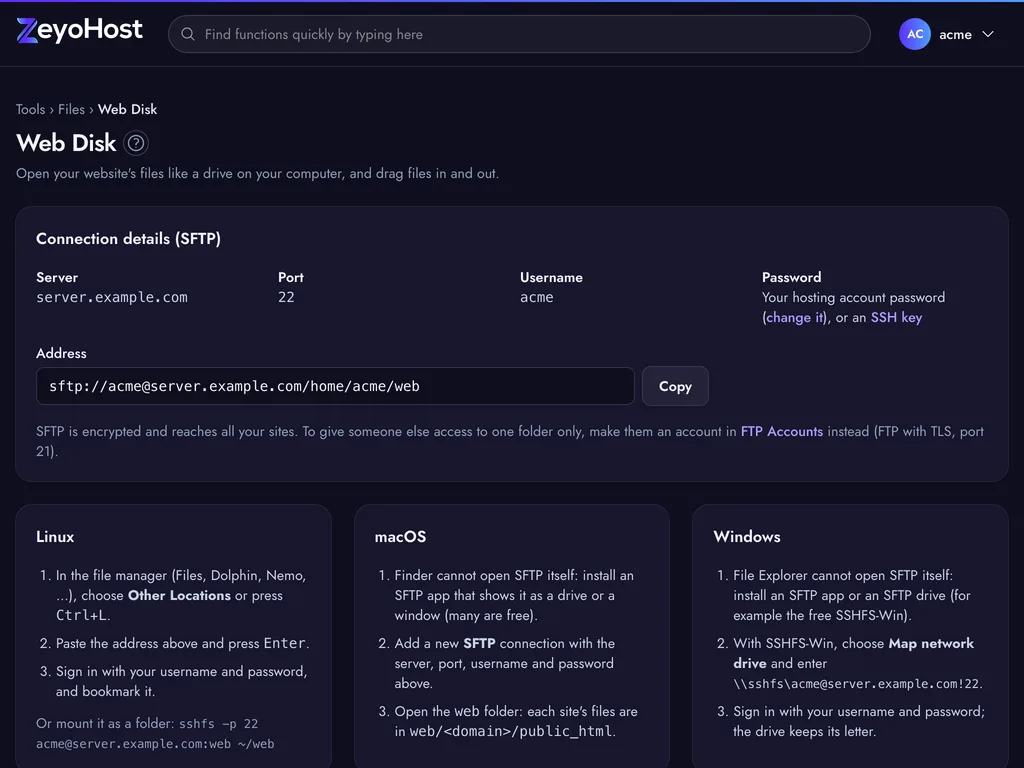
Task: Go to the Tools breadcrumb
Action: pos(31,109)
